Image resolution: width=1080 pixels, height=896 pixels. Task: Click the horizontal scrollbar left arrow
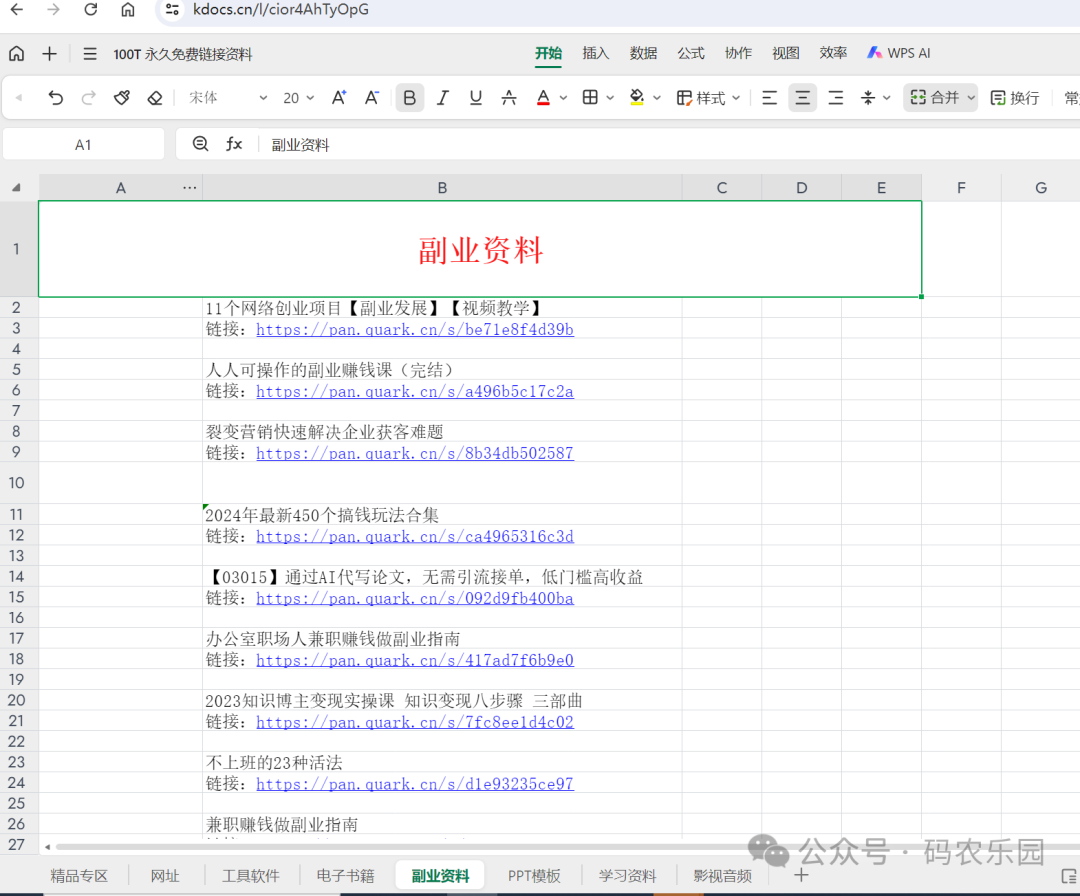tap(48, 846)
